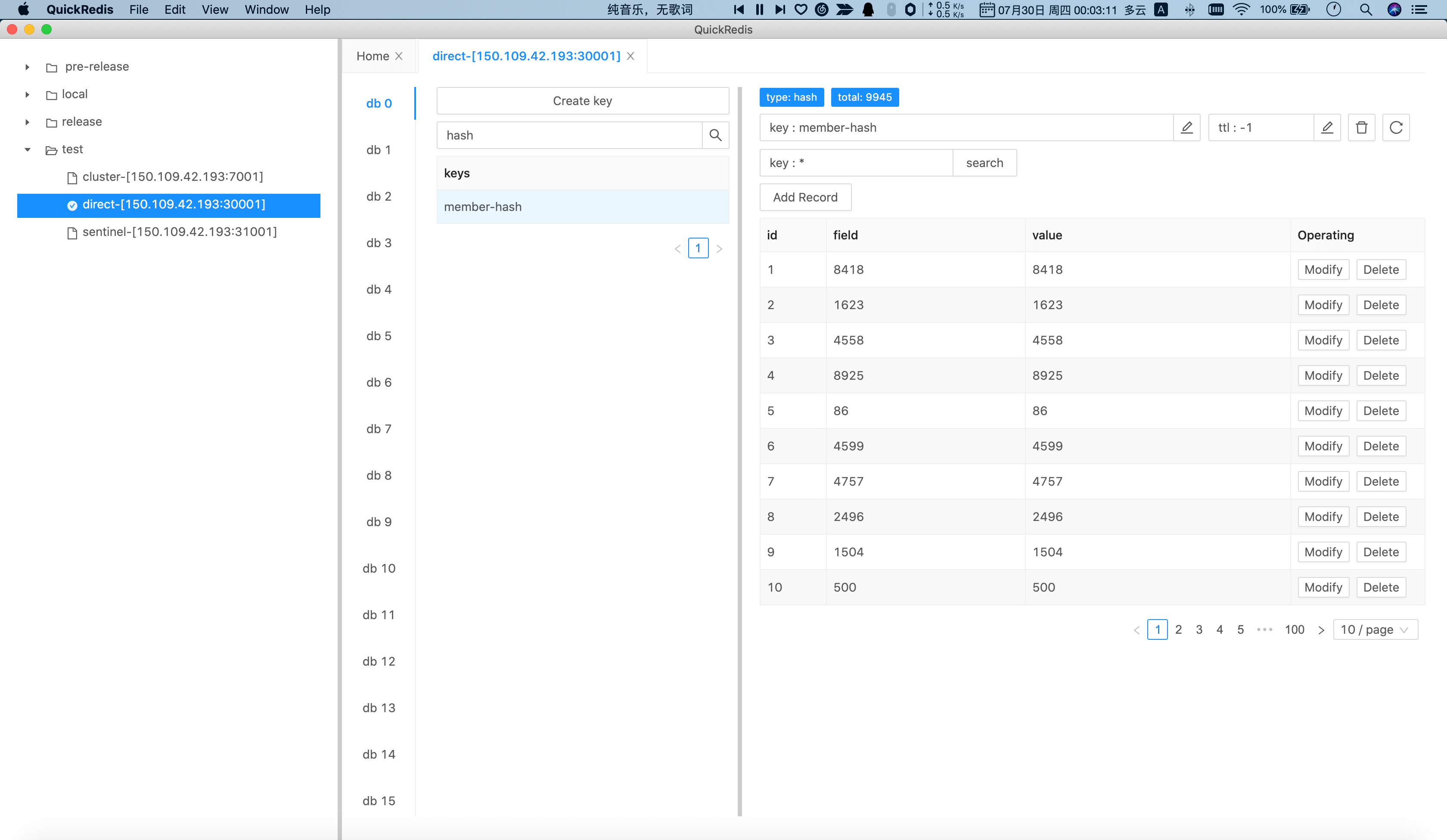Expand the pre-release folder
Screen dimensions: 1447x840
point(27,67)
